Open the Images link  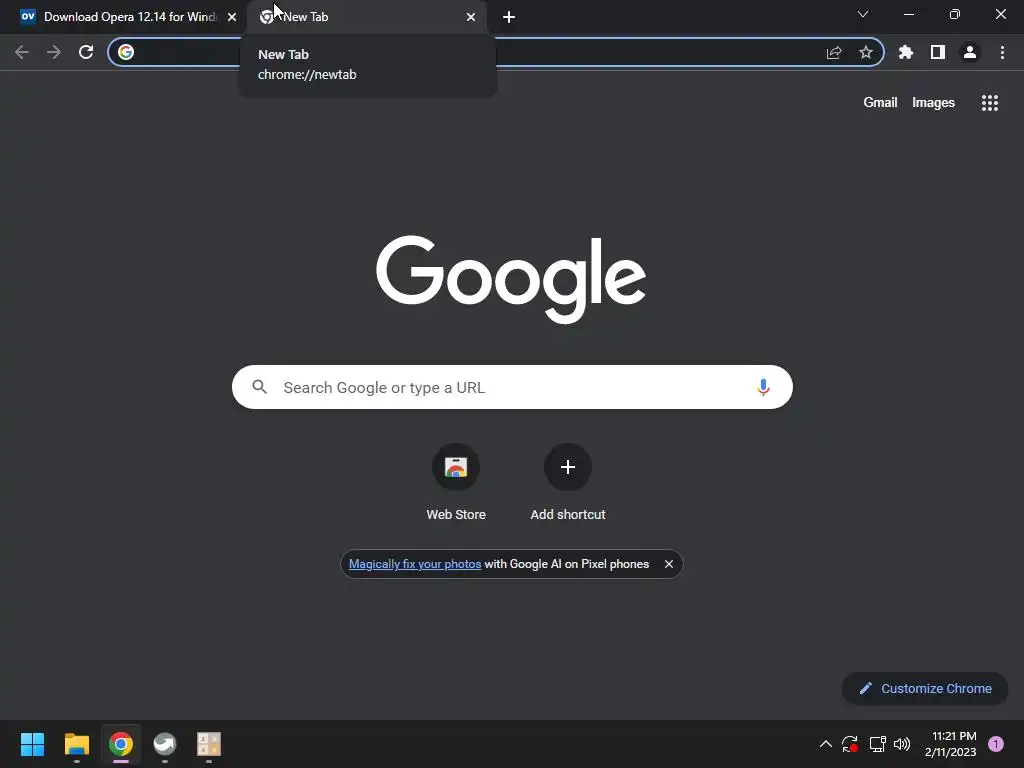pyautogui.click(x=933, y=103)
